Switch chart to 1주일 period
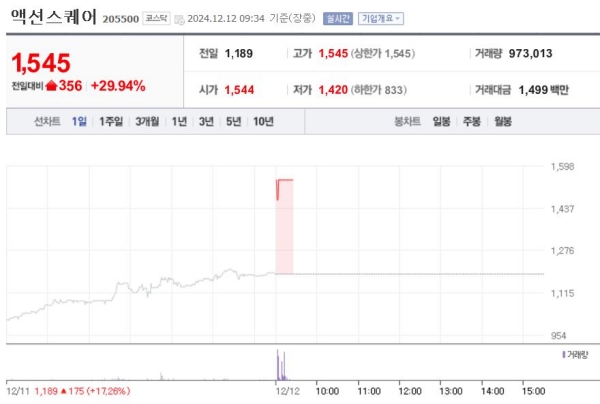600x404 pixels. [111, 122]
